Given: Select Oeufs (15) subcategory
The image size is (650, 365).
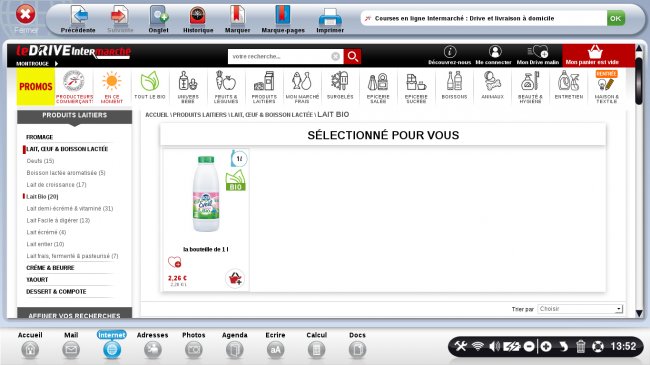Looking at the screenshot, I should coord(40,161).
